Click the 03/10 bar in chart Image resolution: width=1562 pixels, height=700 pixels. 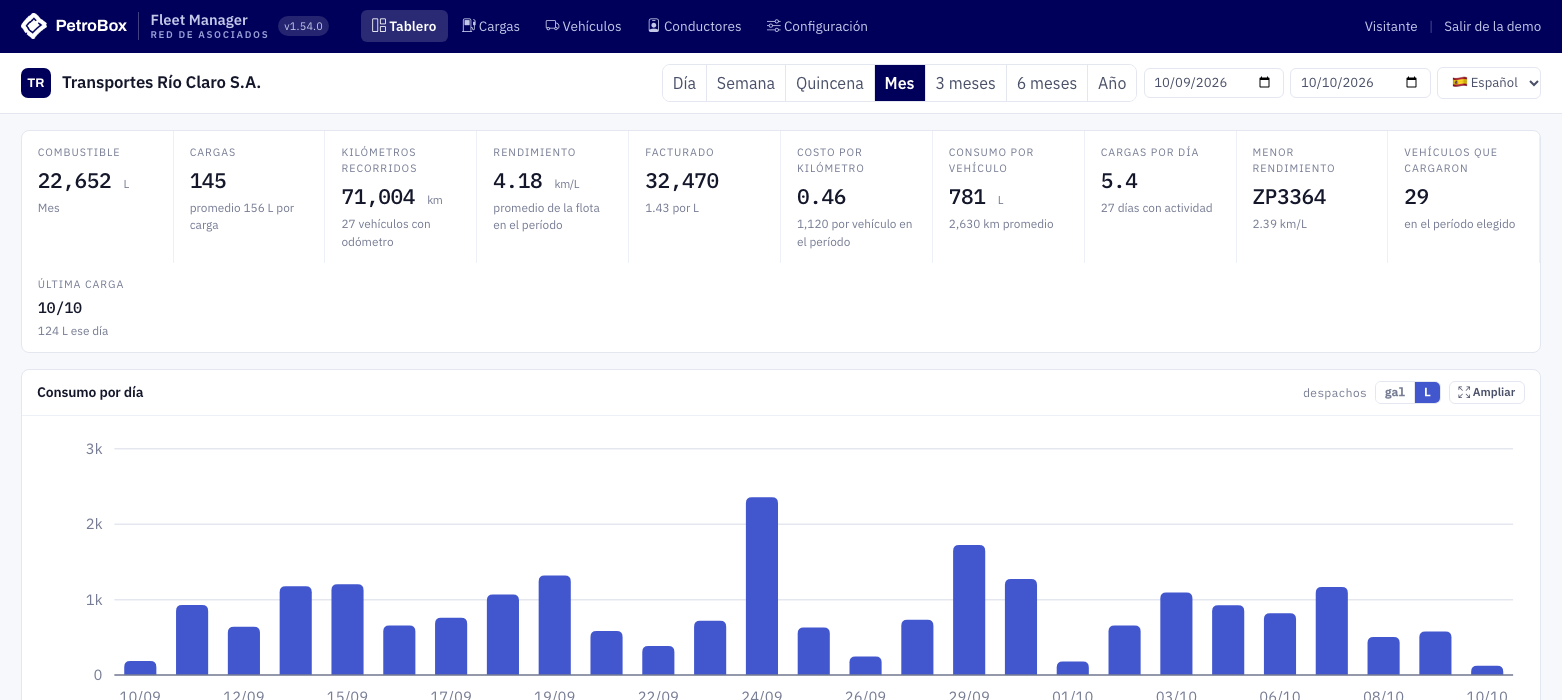coord(1176,634)
